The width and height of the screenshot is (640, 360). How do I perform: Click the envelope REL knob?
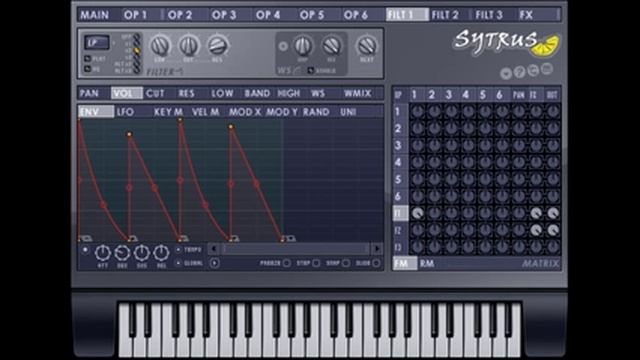161,253
